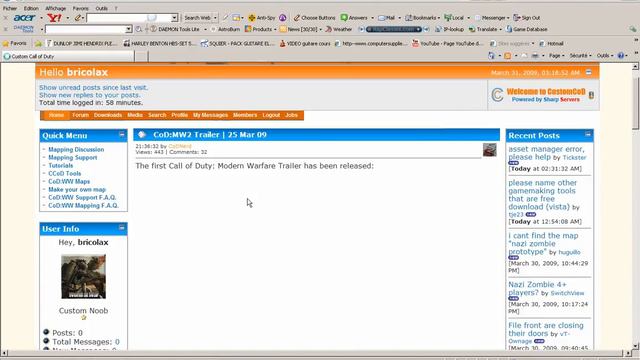The width and height of the screenshot is (640, 360).
Task: Click bricolax avatar image
Action: pyautogui.click(x=83, y=277)
